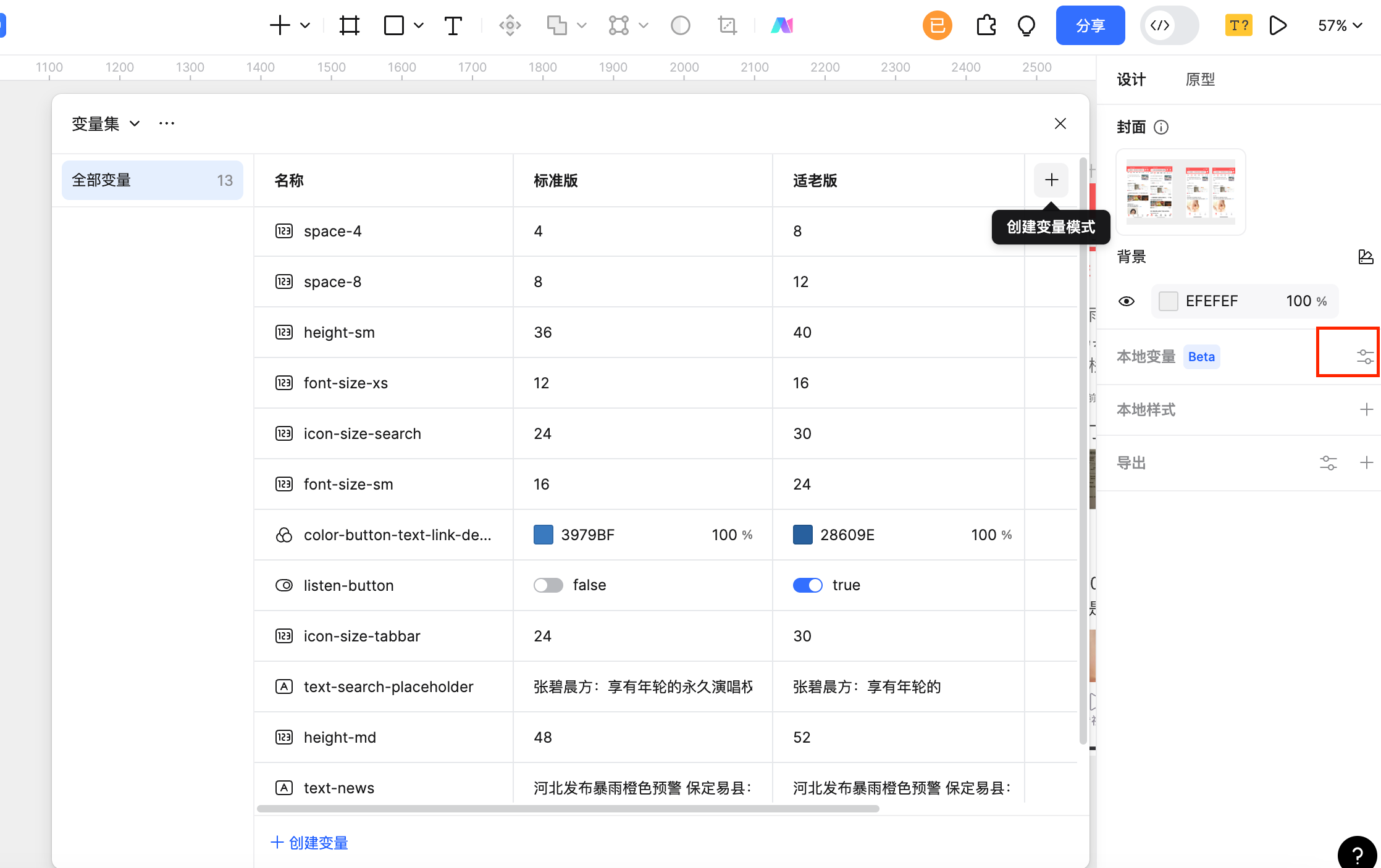Open export settings sliders icon

pos(1329,462)
